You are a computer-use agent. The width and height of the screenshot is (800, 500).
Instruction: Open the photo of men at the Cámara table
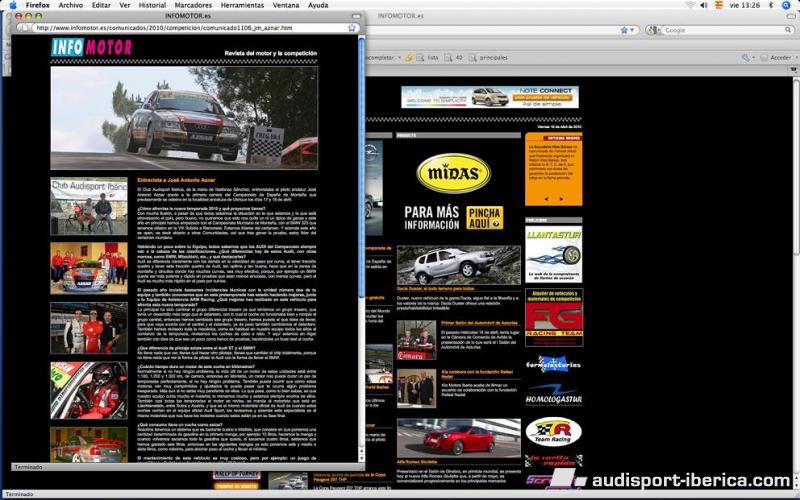tap(416, 340)
